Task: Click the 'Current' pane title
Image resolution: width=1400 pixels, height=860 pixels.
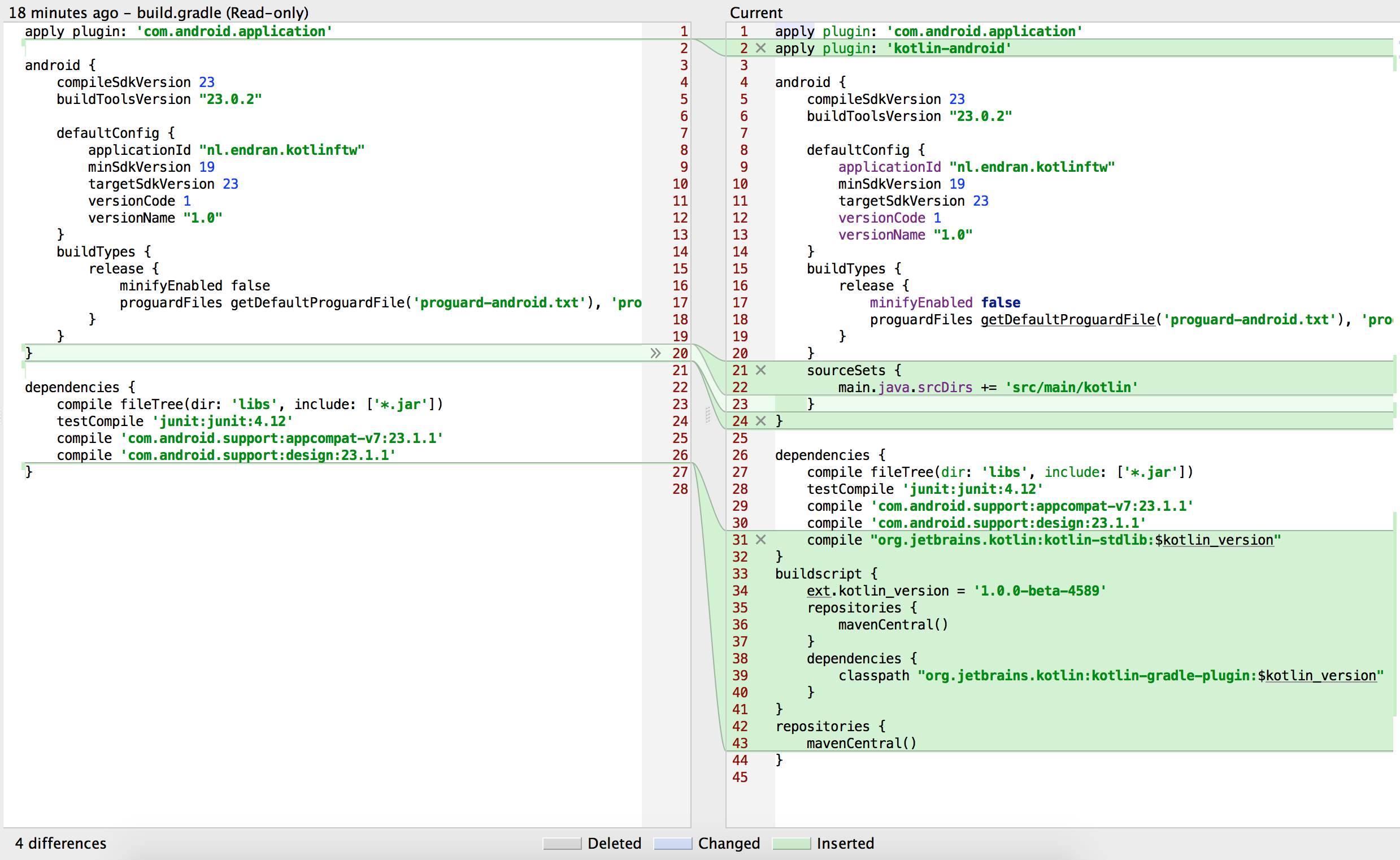Action: [756, 12]
